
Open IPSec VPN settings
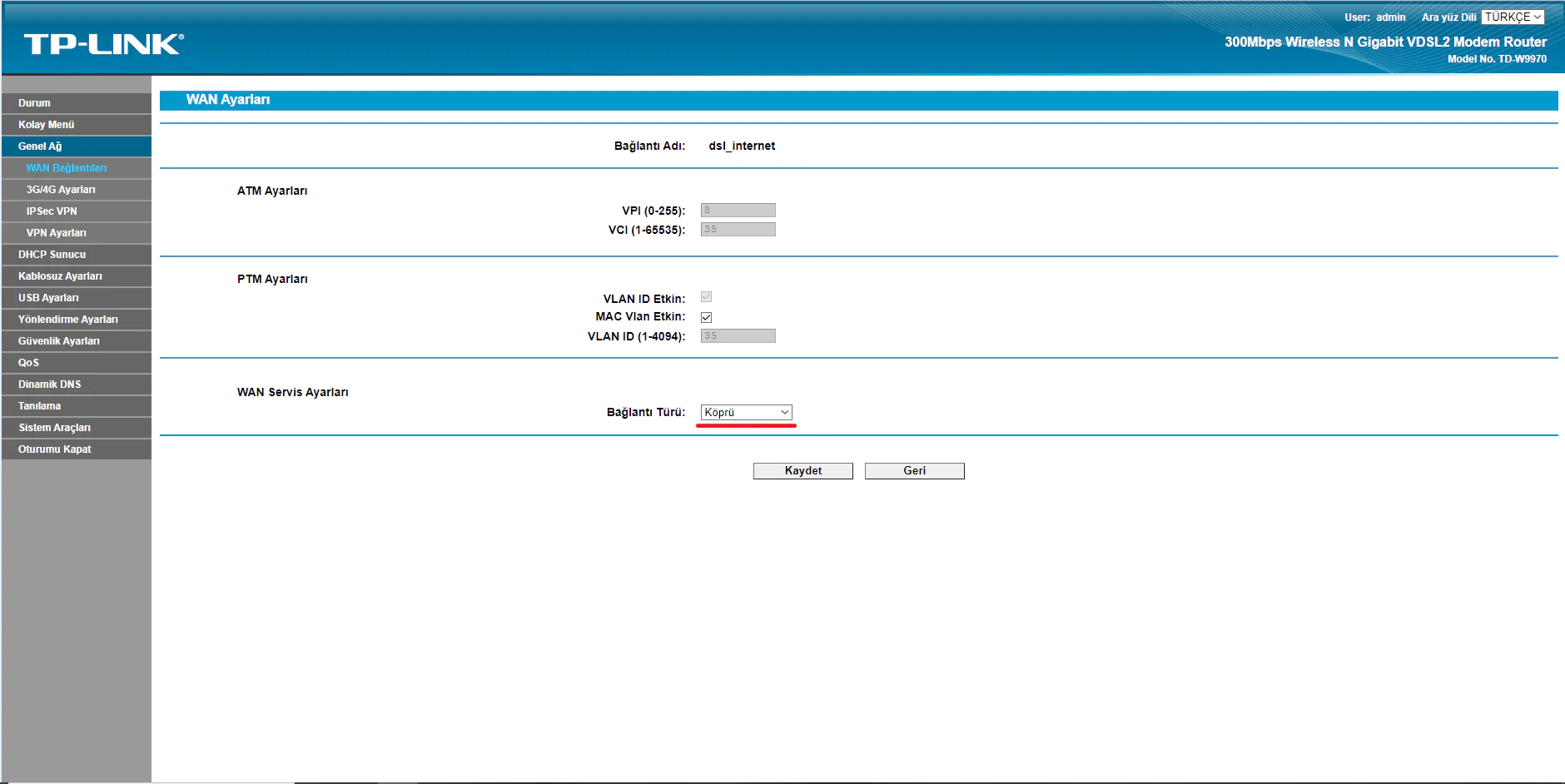coord(53,211)
